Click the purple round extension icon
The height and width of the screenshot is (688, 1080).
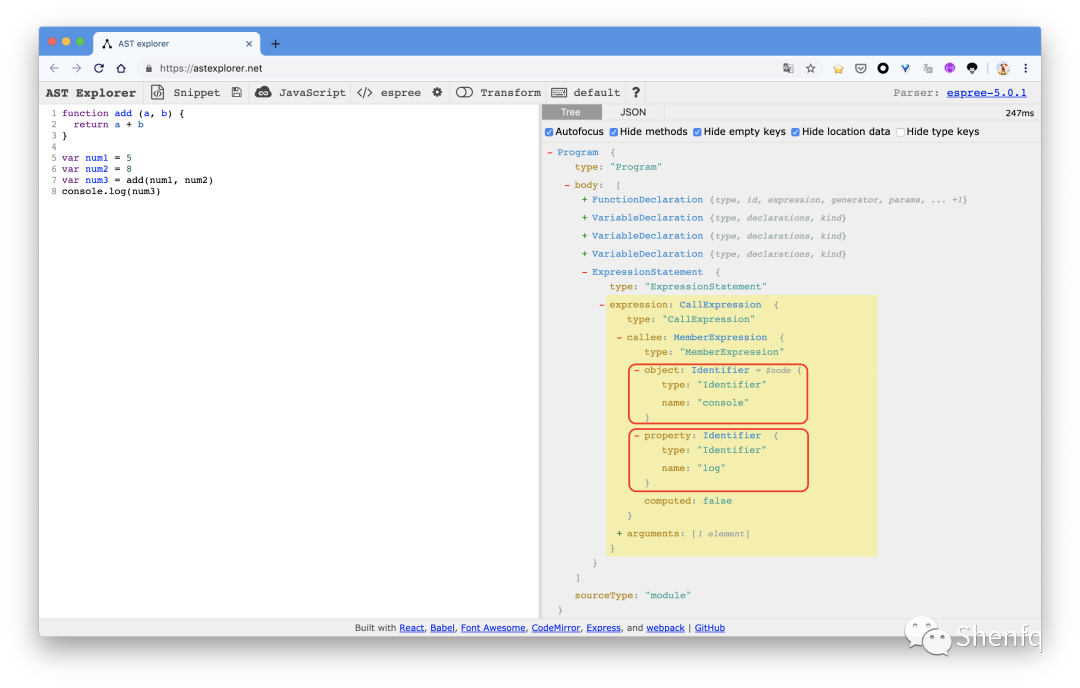(950, 68)
